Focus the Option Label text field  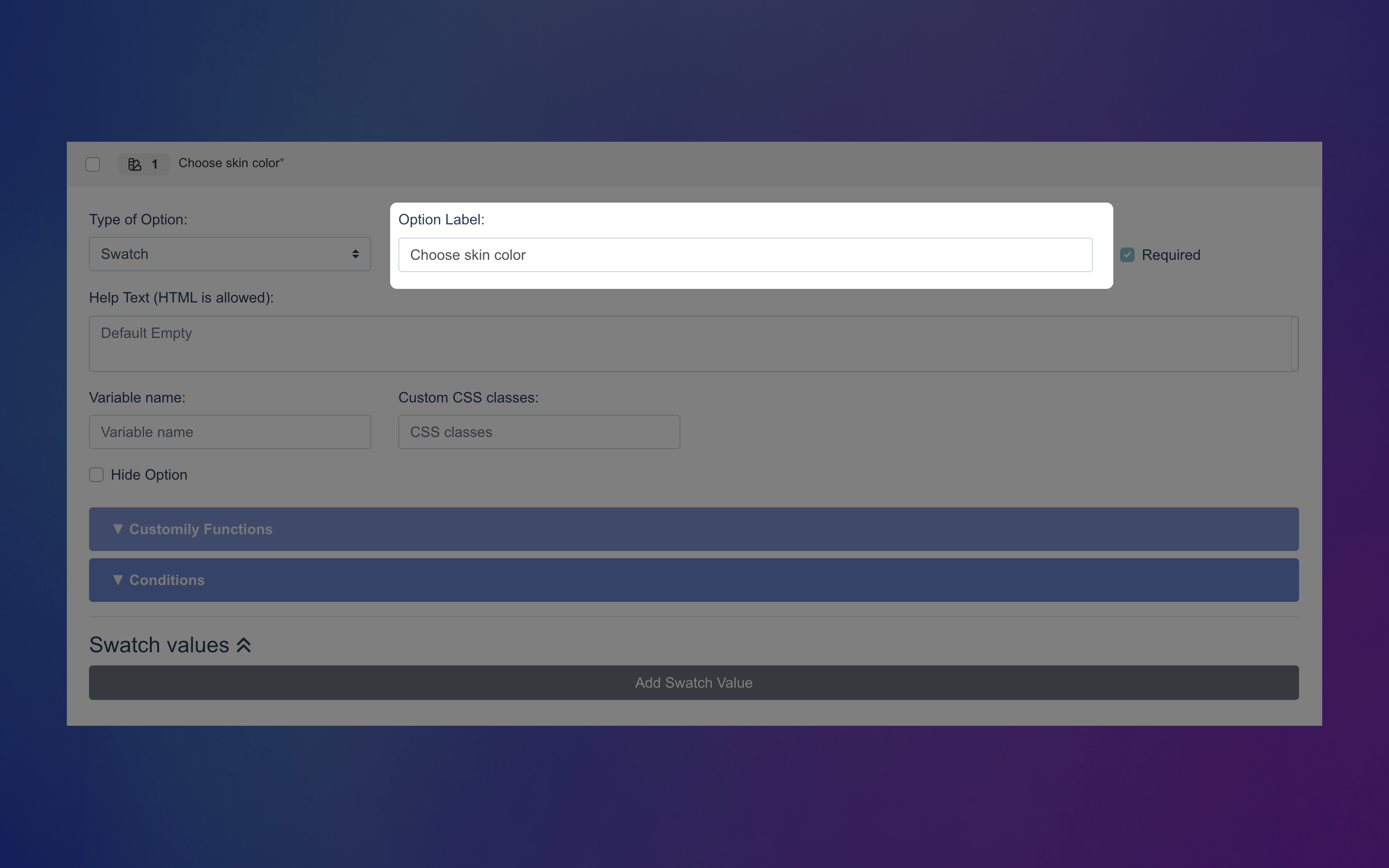coord(745,255)
